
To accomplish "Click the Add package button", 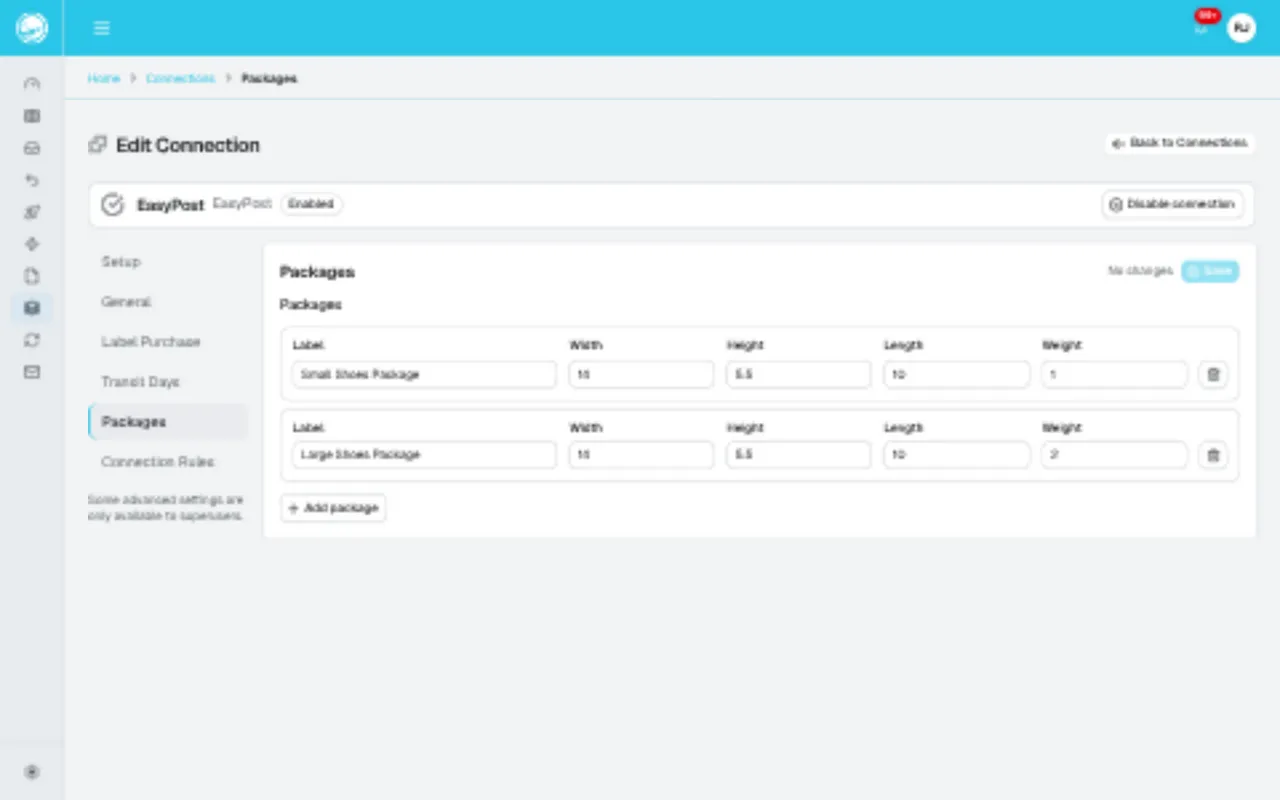I will click(333, 508).
